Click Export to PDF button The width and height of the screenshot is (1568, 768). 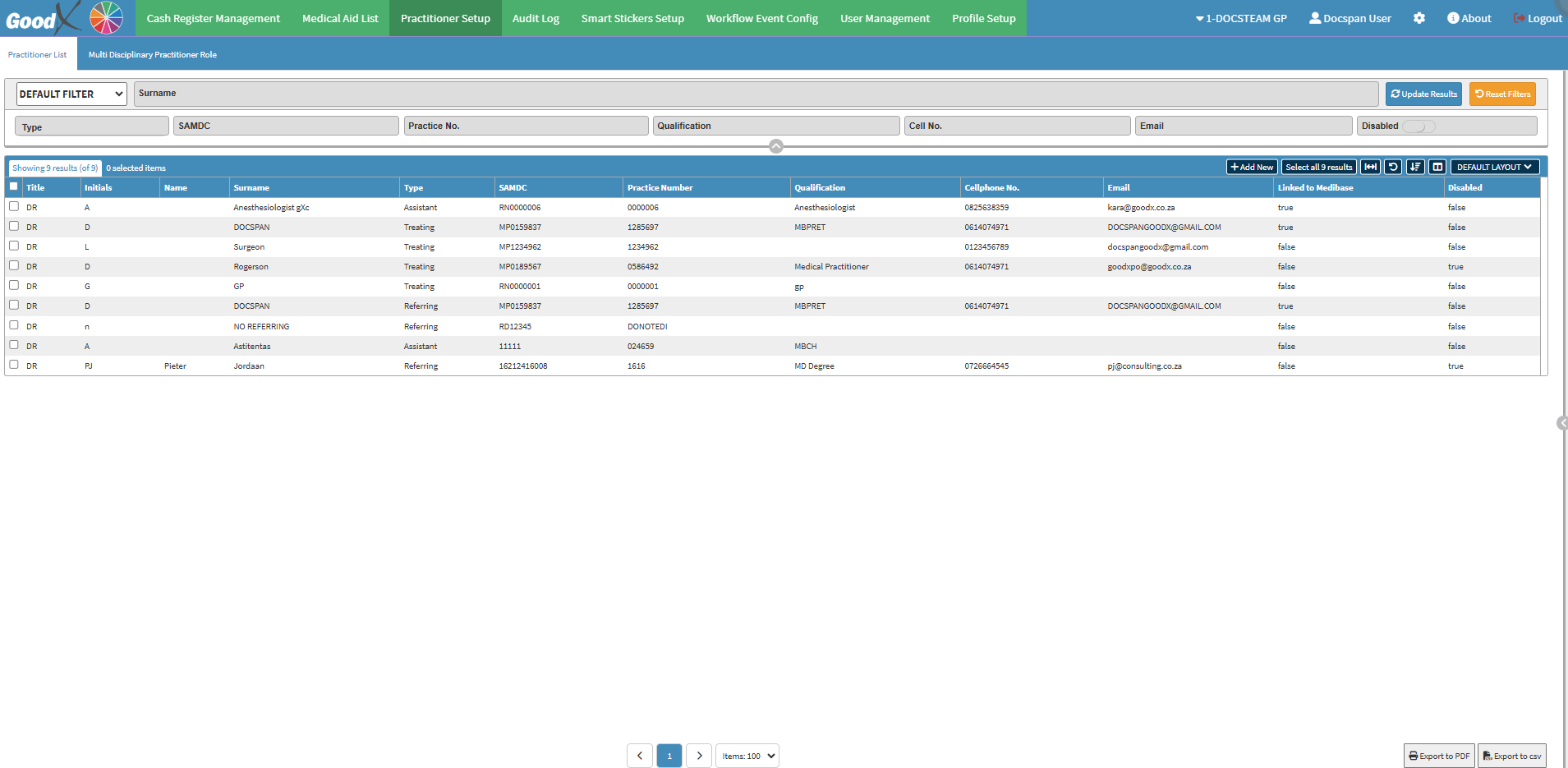pos(1439,756)
